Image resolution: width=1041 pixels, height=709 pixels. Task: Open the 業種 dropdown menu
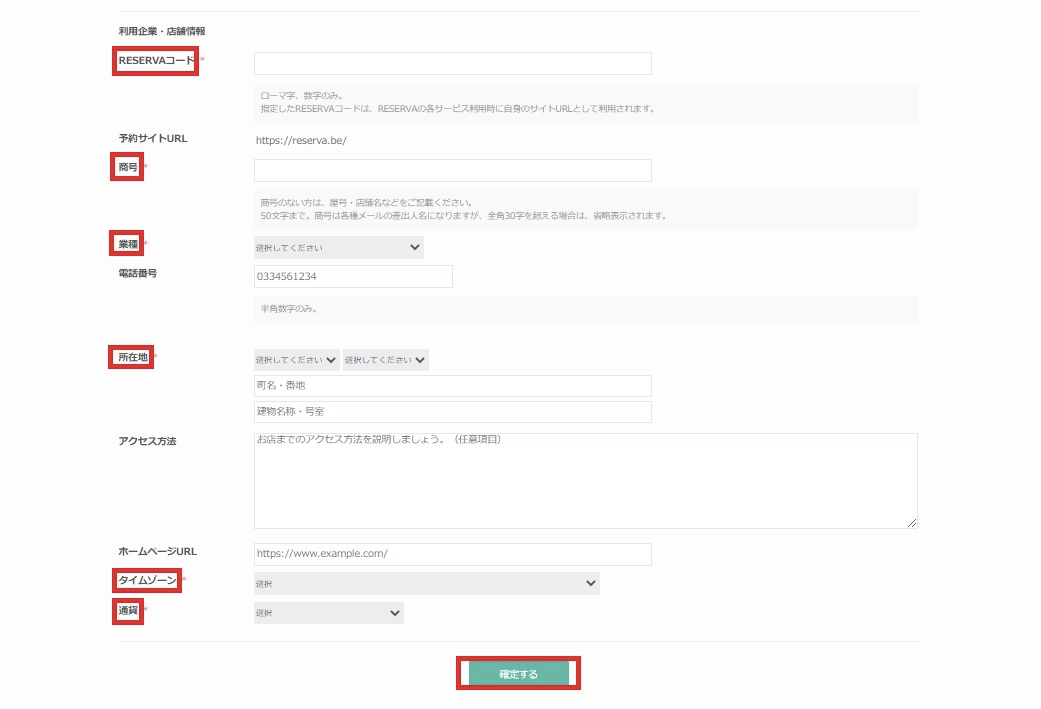tap(338, 247)
